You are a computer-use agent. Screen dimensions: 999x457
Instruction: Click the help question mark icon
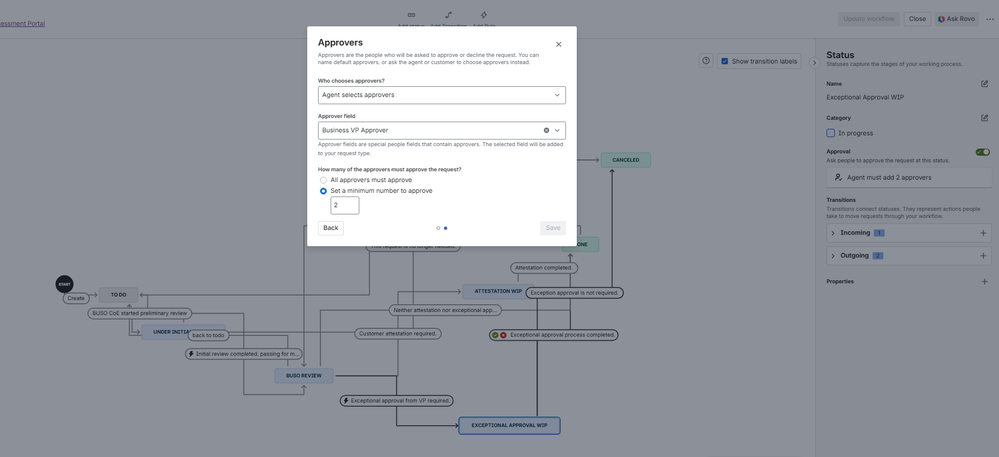pyautogui.click(x=705, y=61)
